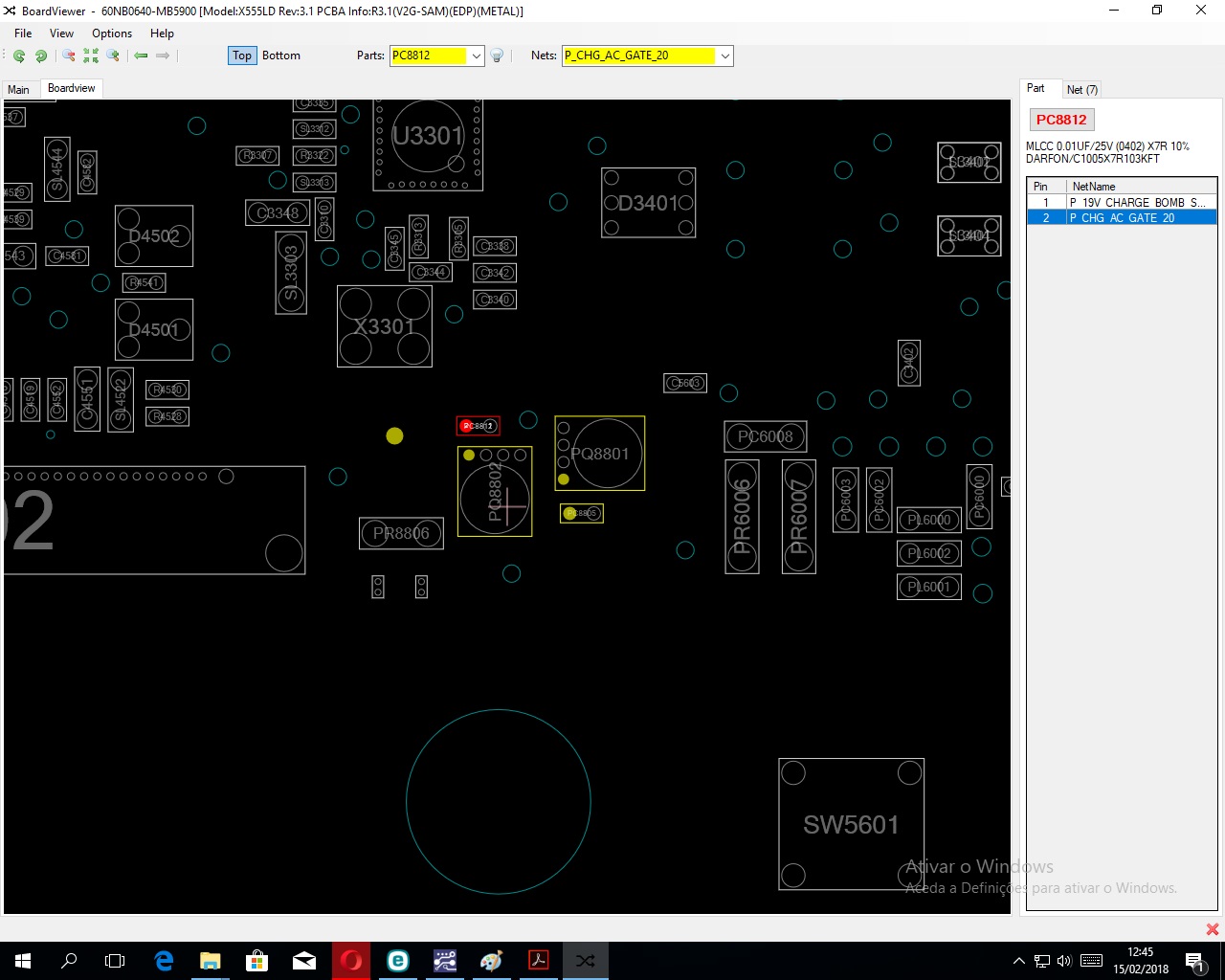Image resolution: width=1225 pixels, height=980 pixels.
Task: Click the rotate right toolbar icon
Action: click(41, 56)
